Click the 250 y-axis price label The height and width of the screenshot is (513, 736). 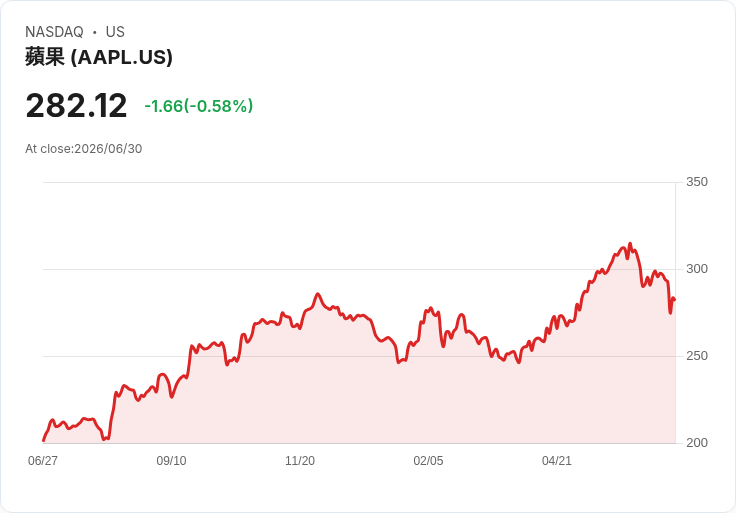pos(697,356)
